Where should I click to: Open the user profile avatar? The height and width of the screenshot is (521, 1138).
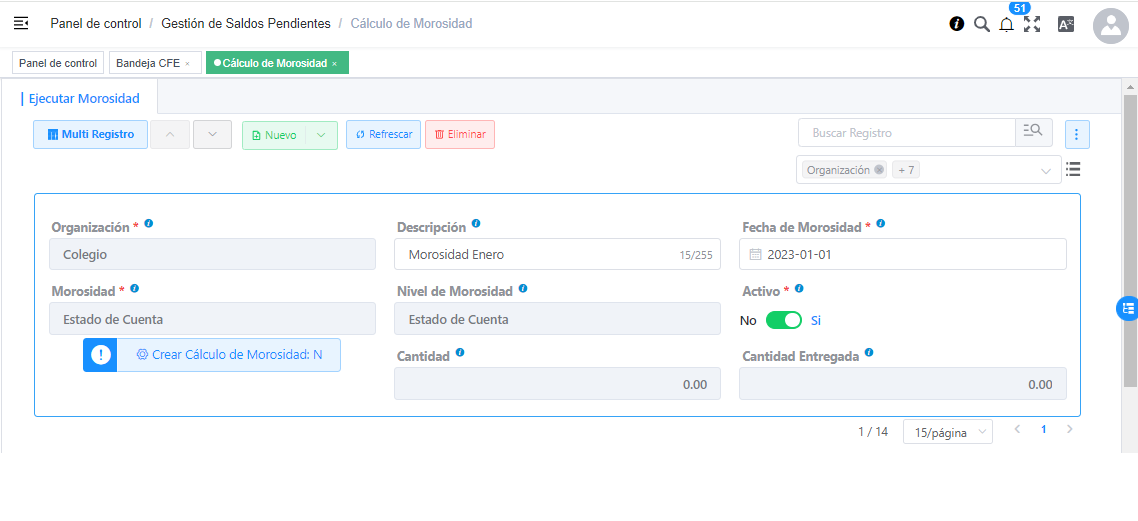point(1111,27)
